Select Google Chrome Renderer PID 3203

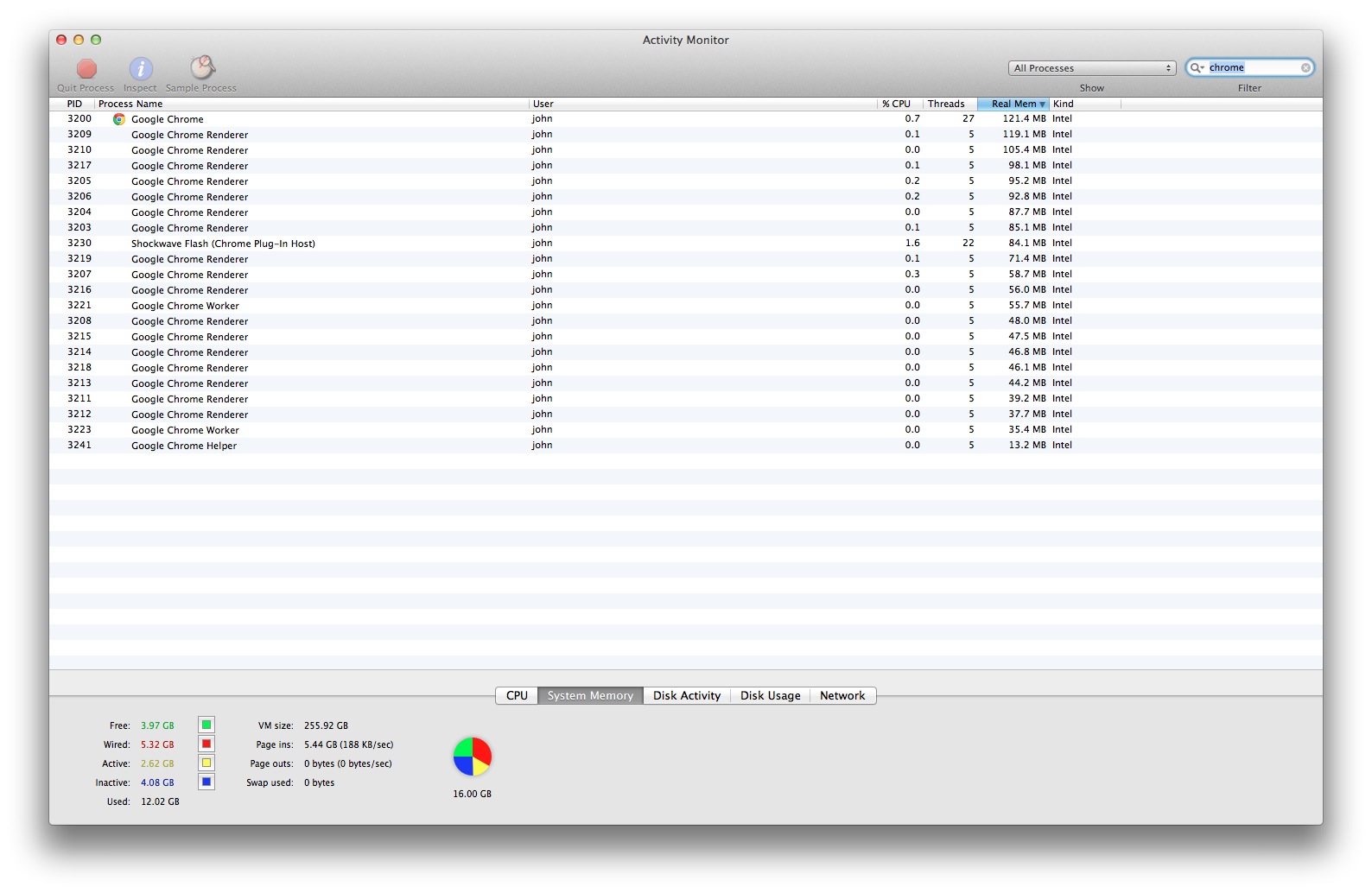coord(685,228)
